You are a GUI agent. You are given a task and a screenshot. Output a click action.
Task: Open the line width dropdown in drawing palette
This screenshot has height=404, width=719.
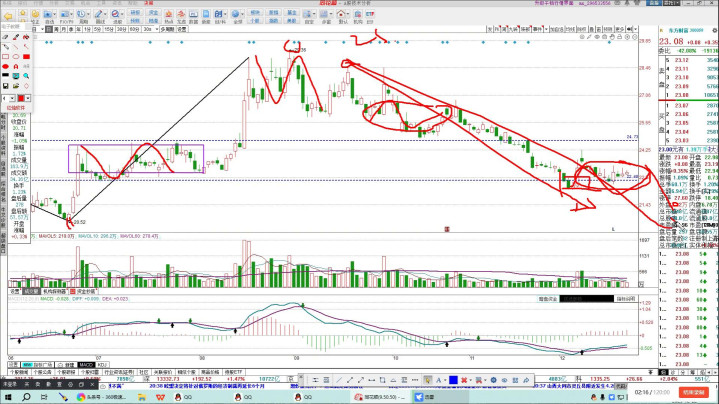coord(12,98)
